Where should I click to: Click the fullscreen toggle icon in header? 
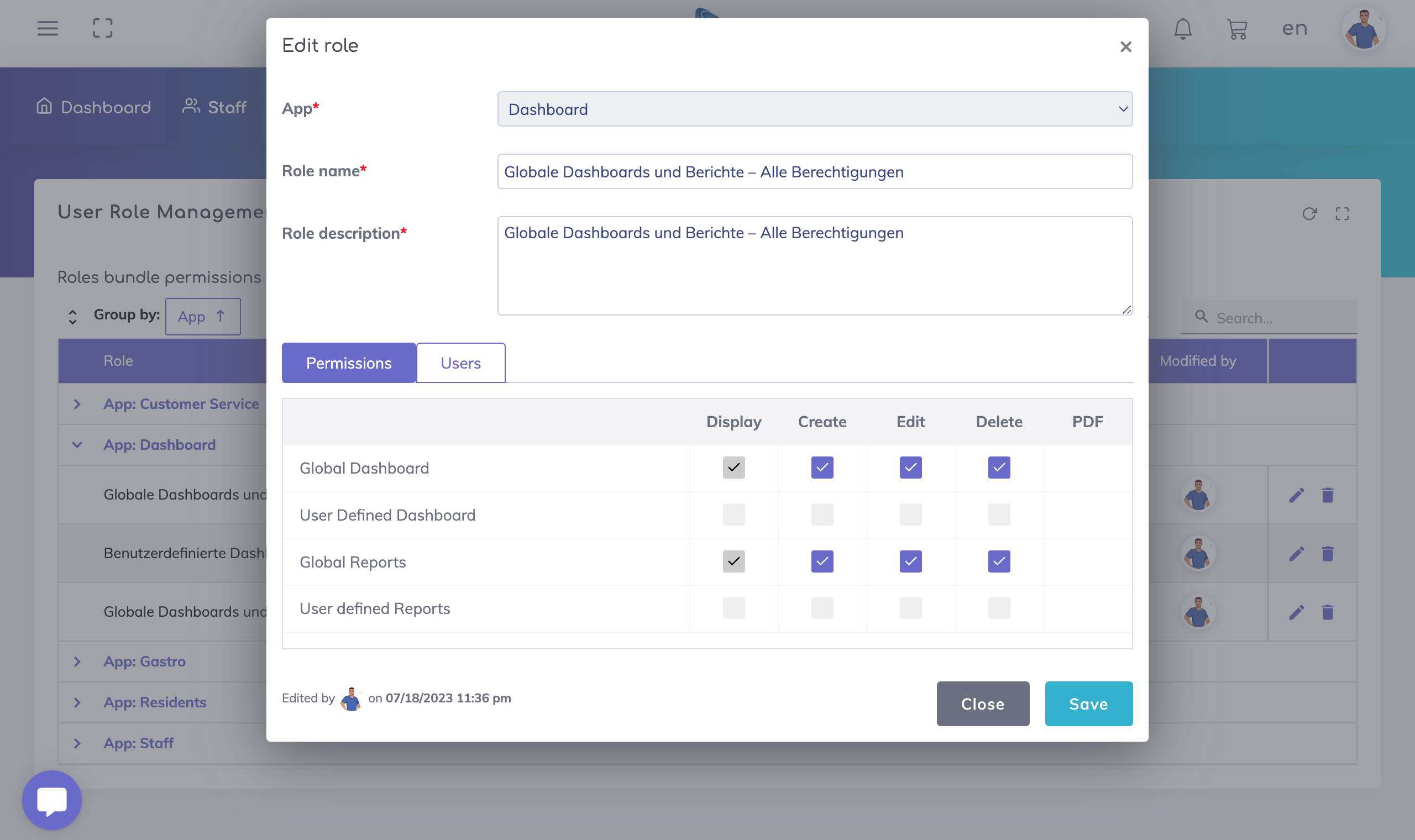[x=102, y=28]
